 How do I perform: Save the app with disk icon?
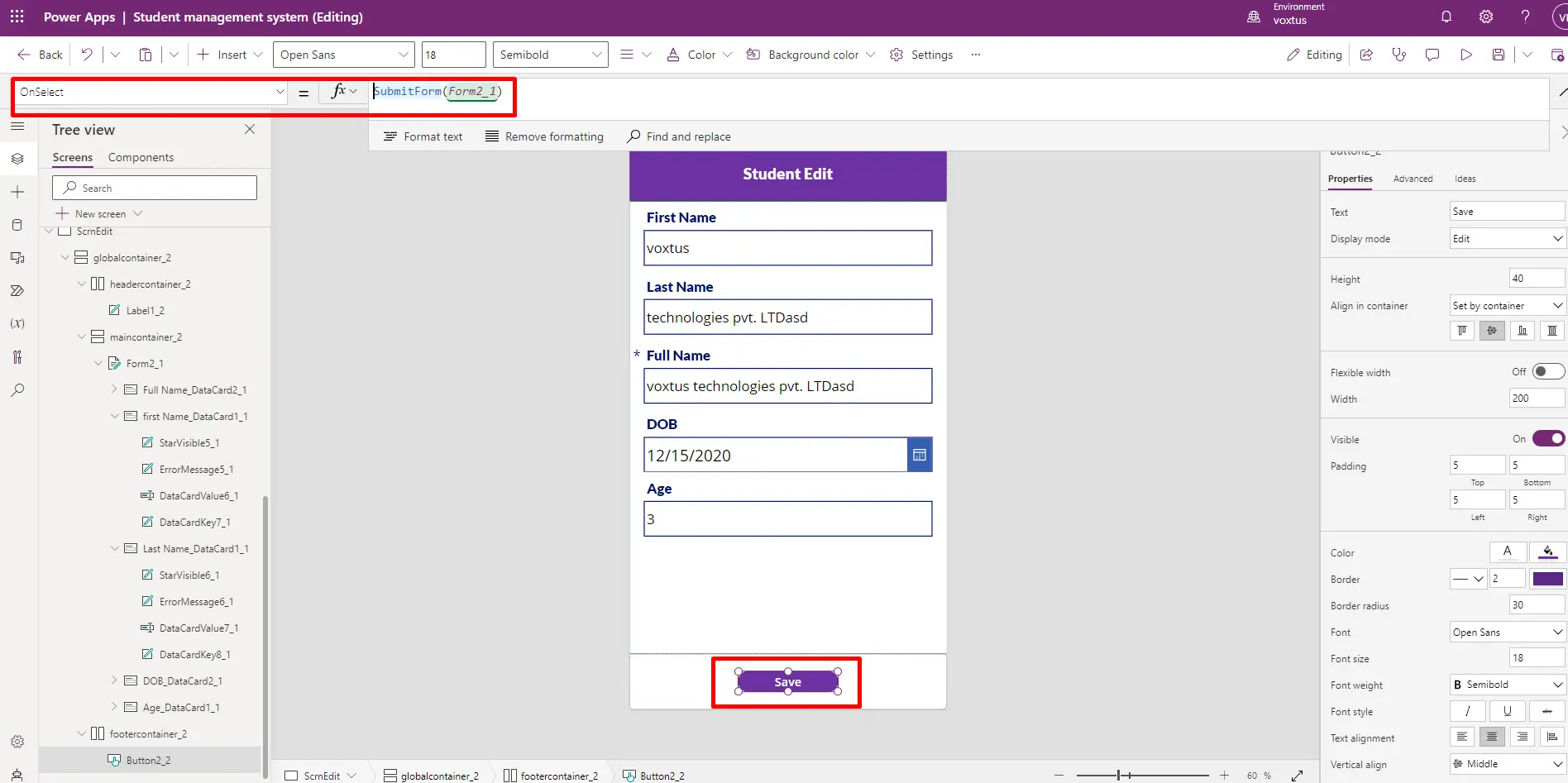pos(1498,55)
